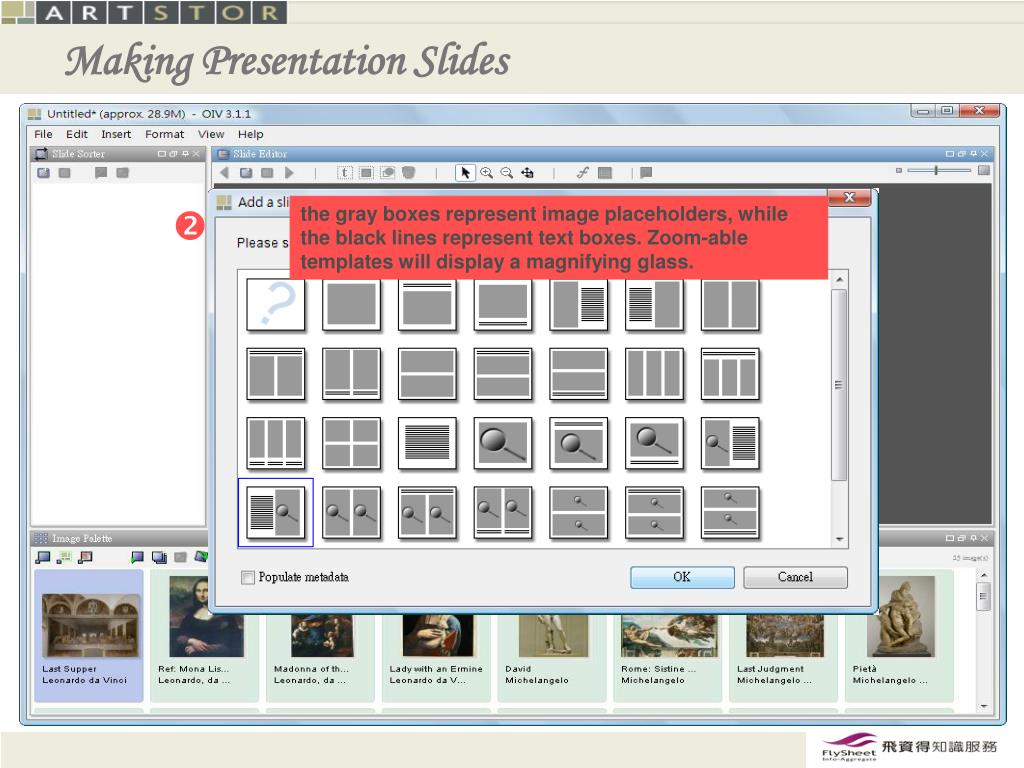Choose the three-column images template without title
Screen dimensions: 1024x768
coord(654,374)
